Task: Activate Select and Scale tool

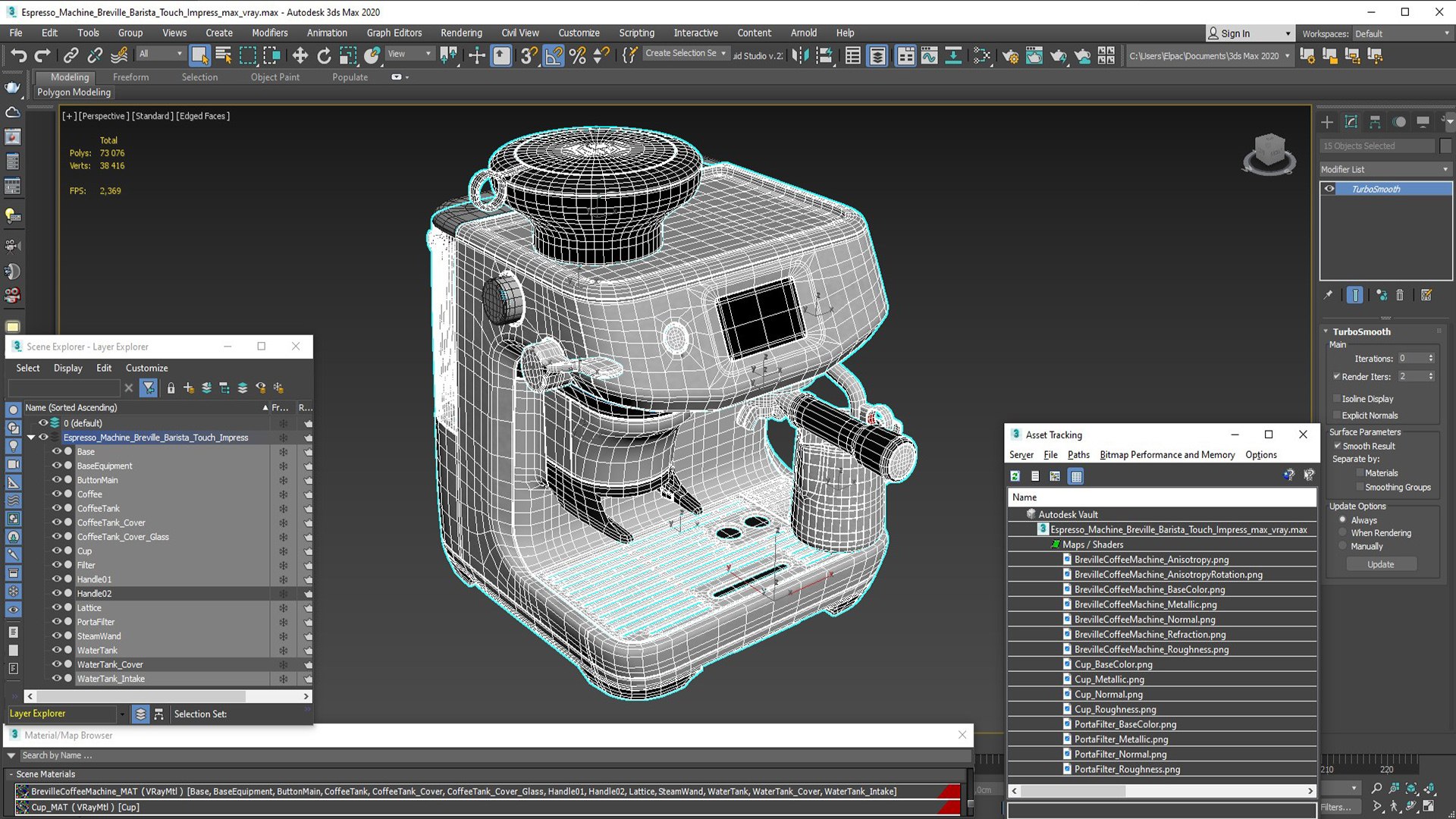Action: [348, 55]
